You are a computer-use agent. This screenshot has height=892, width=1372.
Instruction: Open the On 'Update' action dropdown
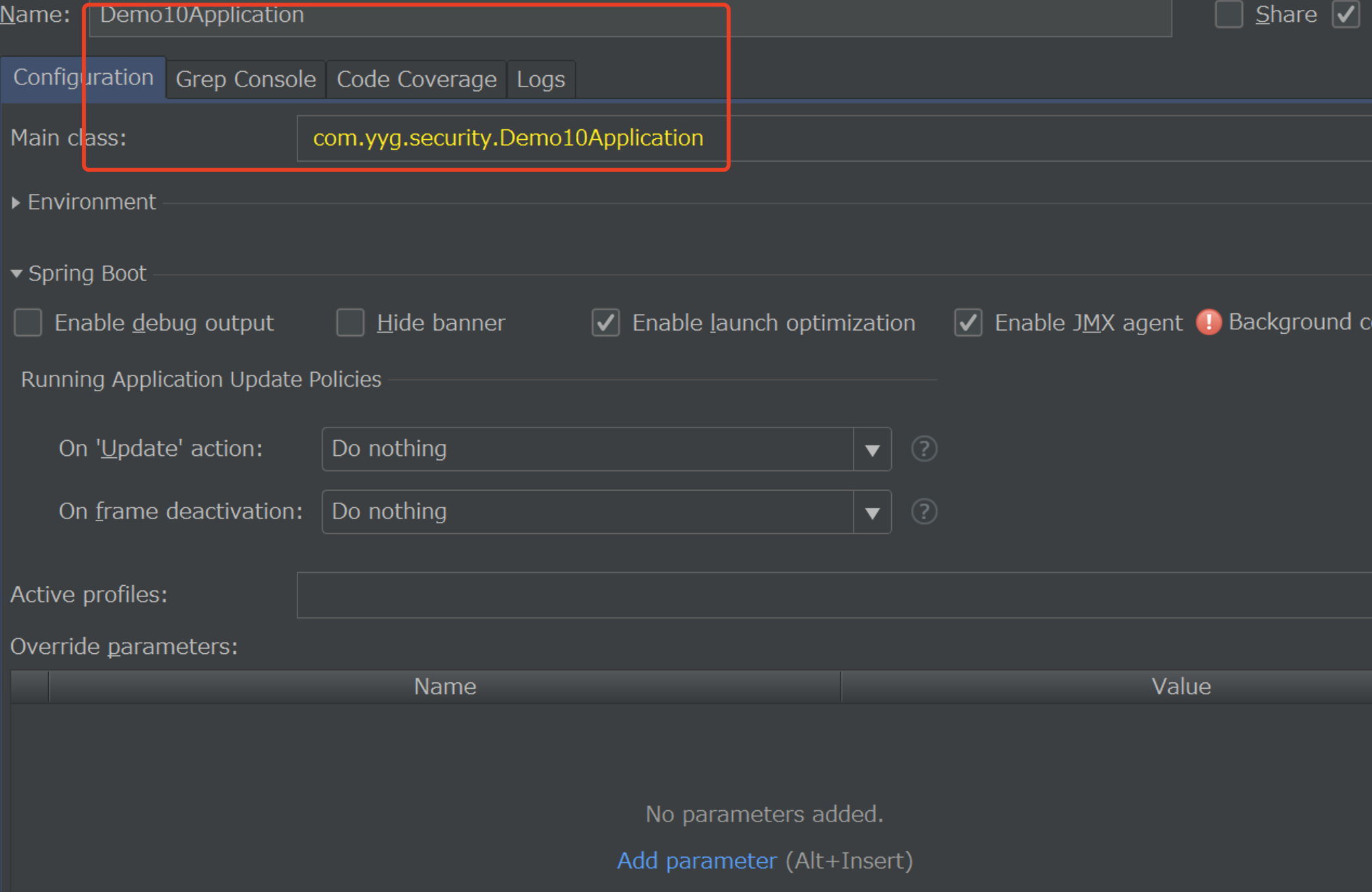point(606,449)
